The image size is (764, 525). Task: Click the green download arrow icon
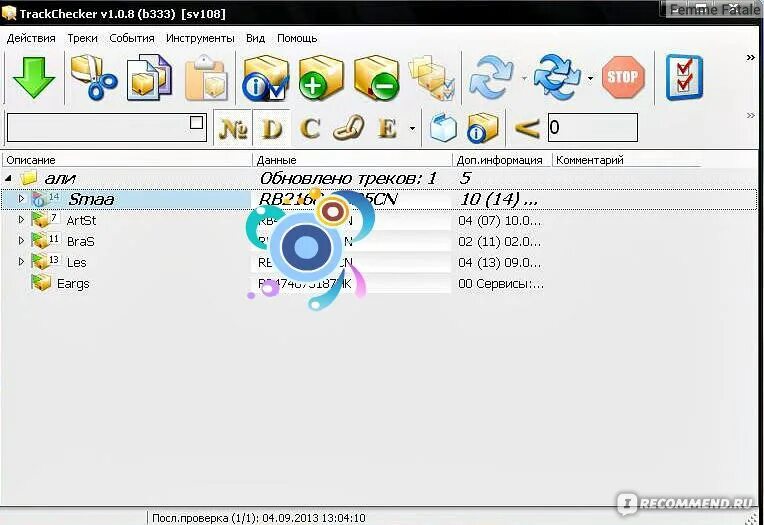click(33, 78)
